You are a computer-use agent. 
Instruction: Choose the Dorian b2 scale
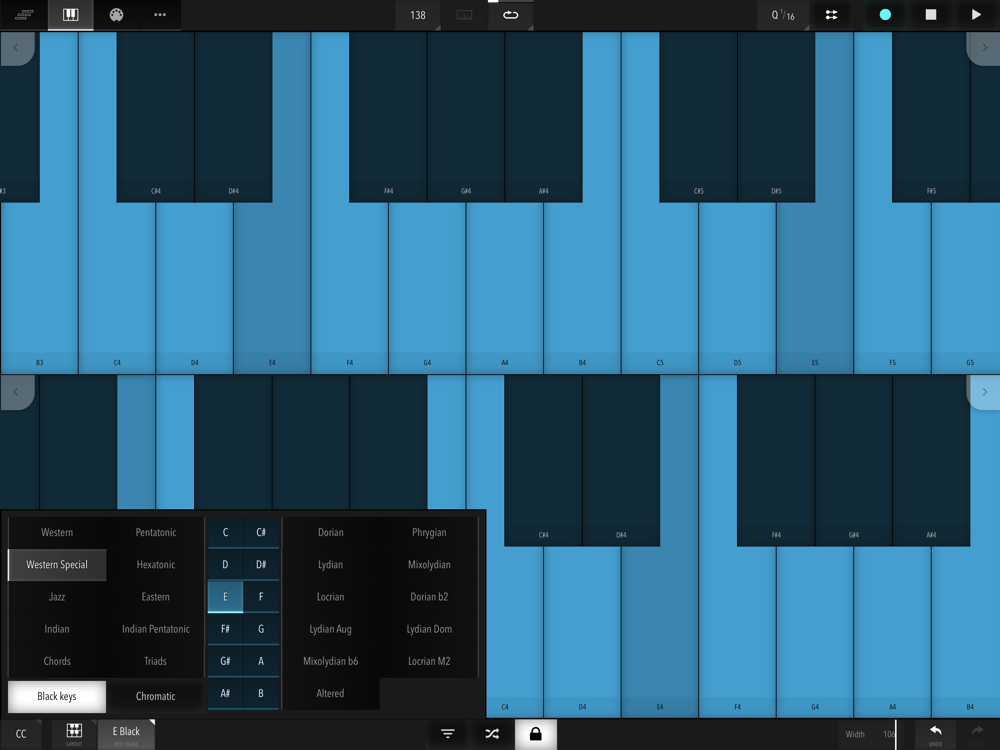pos(429,597)
